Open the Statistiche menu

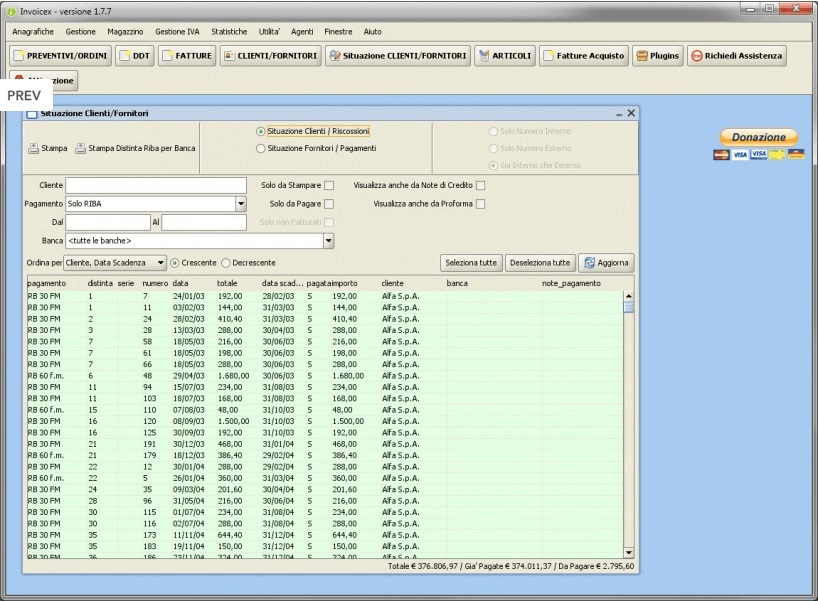pos(229,32)
